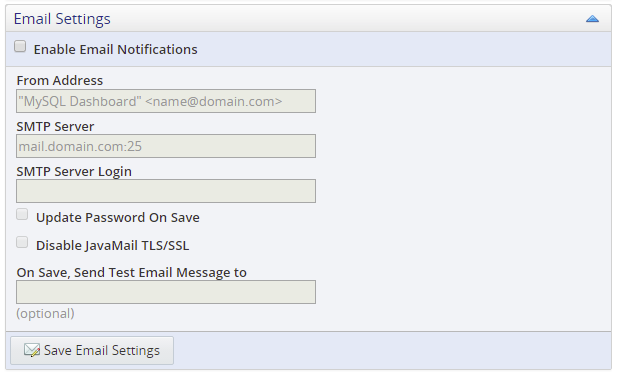Tick the Update Password On Save checkbox
617x374 pixels.
(x=22, y=215)
